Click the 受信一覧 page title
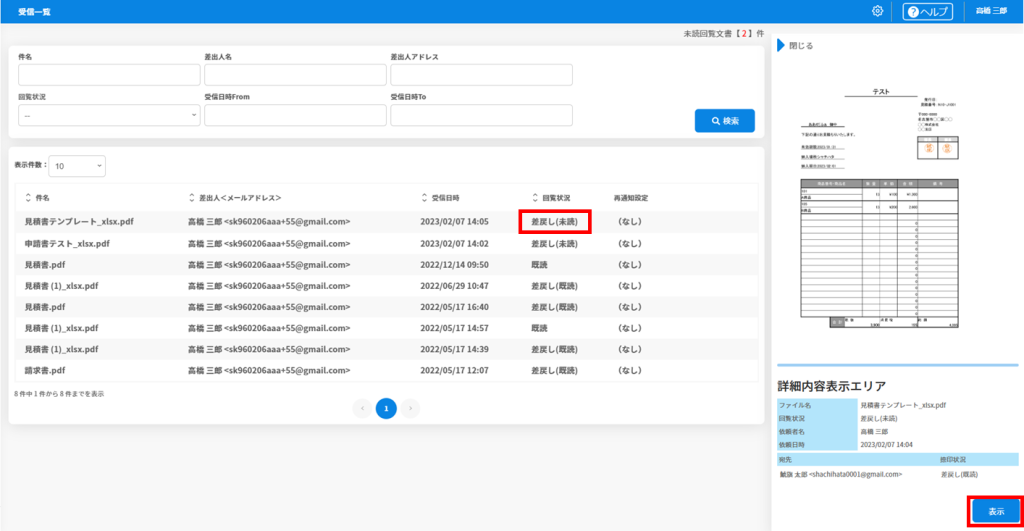The image size is (1024, 531). (34, 12)
